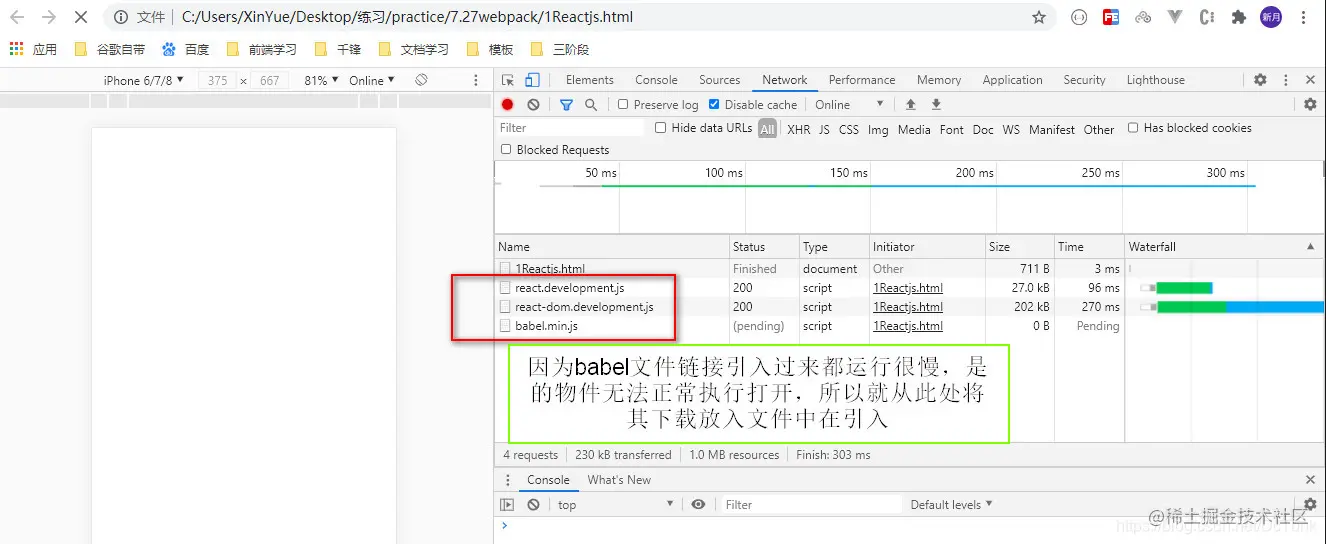Open initiator link of react.development.js
This screenshot has height=544, width=1326.
pyautogui.click(x=908, y=288)
